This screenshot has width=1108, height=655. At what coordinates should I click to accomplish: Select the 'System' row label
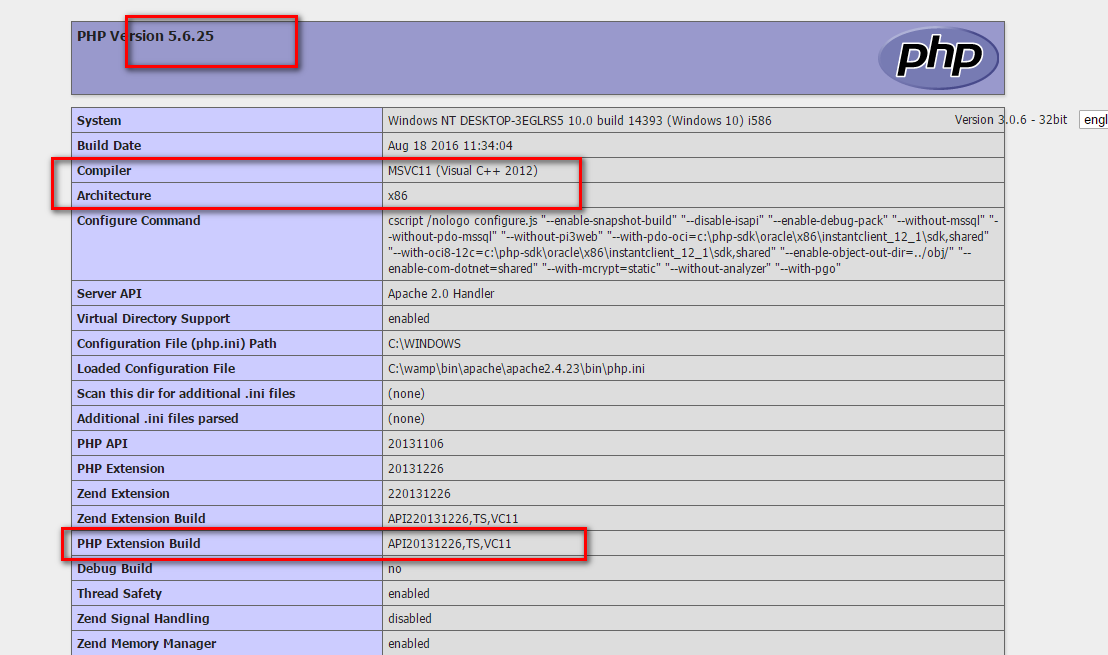click(x=99, y=121)
